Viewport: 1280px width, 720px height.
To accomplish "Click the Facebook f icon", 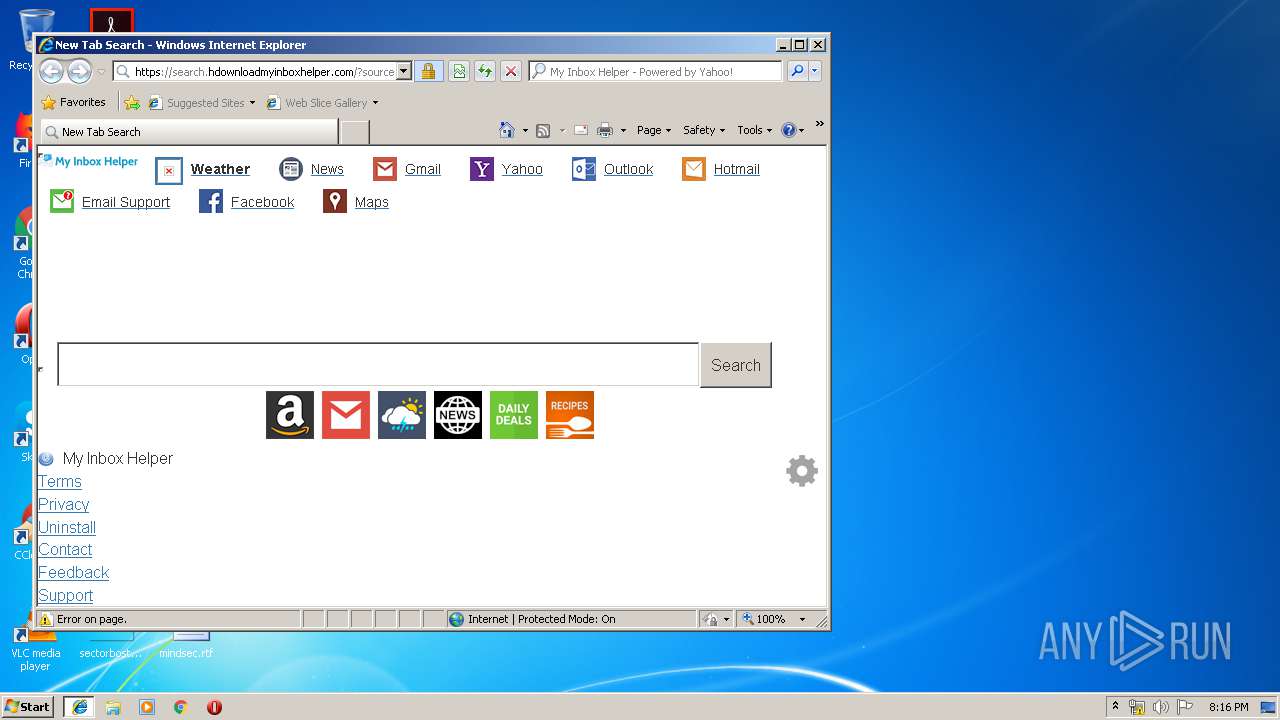I will click(211, 201).
